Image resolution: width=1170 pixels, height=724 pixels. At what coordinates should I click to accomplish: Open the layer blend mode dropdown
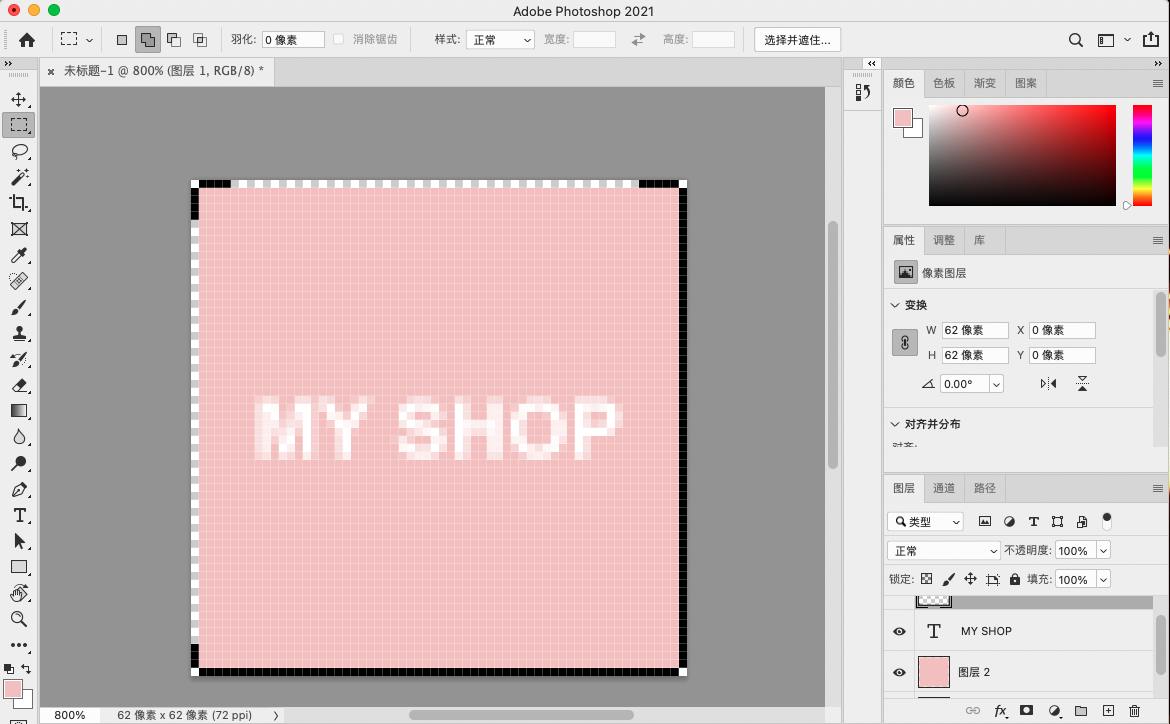click(x=944, y=551)
